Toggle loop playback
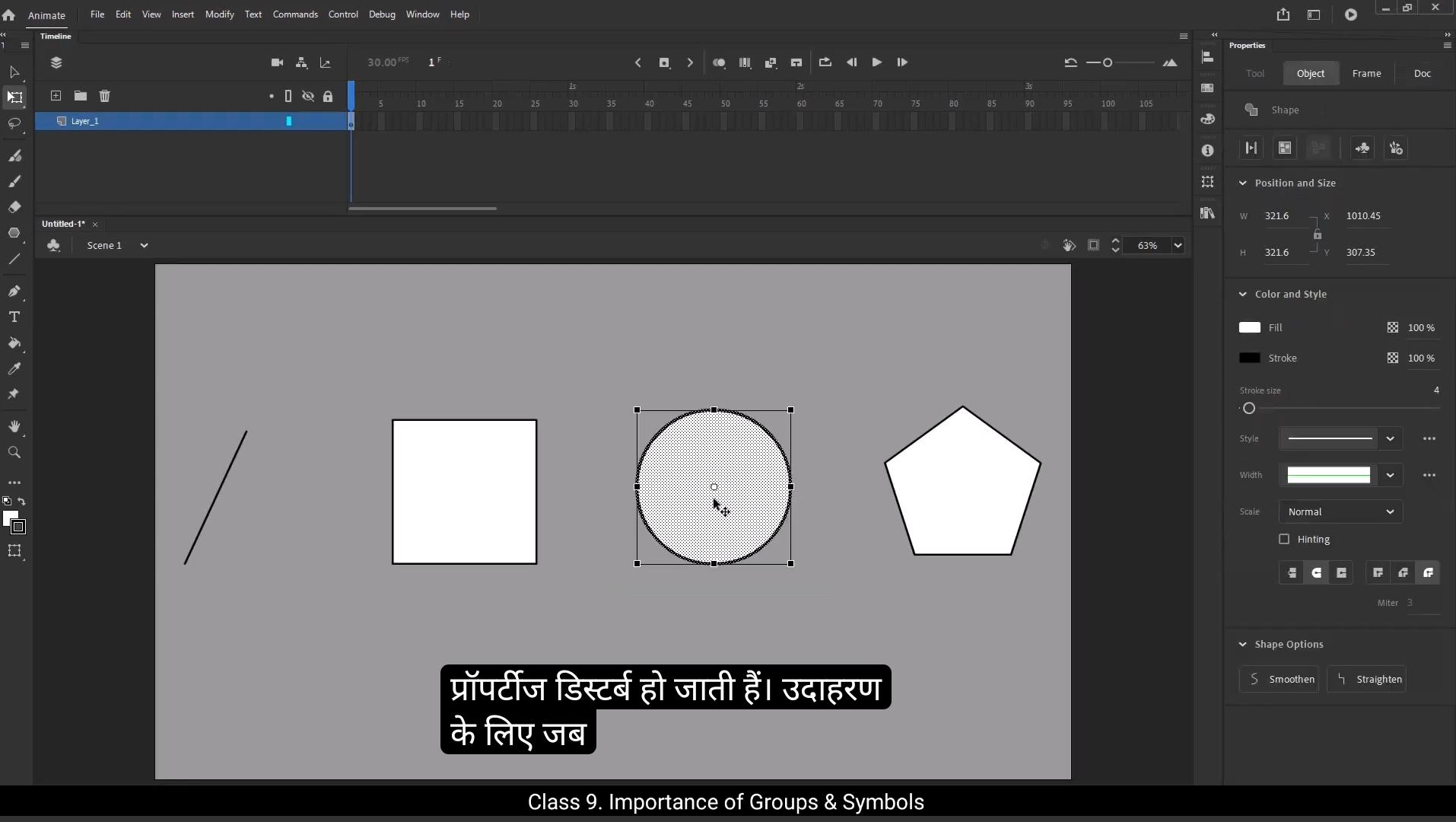1456x822 pixels. (x=825, y=62)
